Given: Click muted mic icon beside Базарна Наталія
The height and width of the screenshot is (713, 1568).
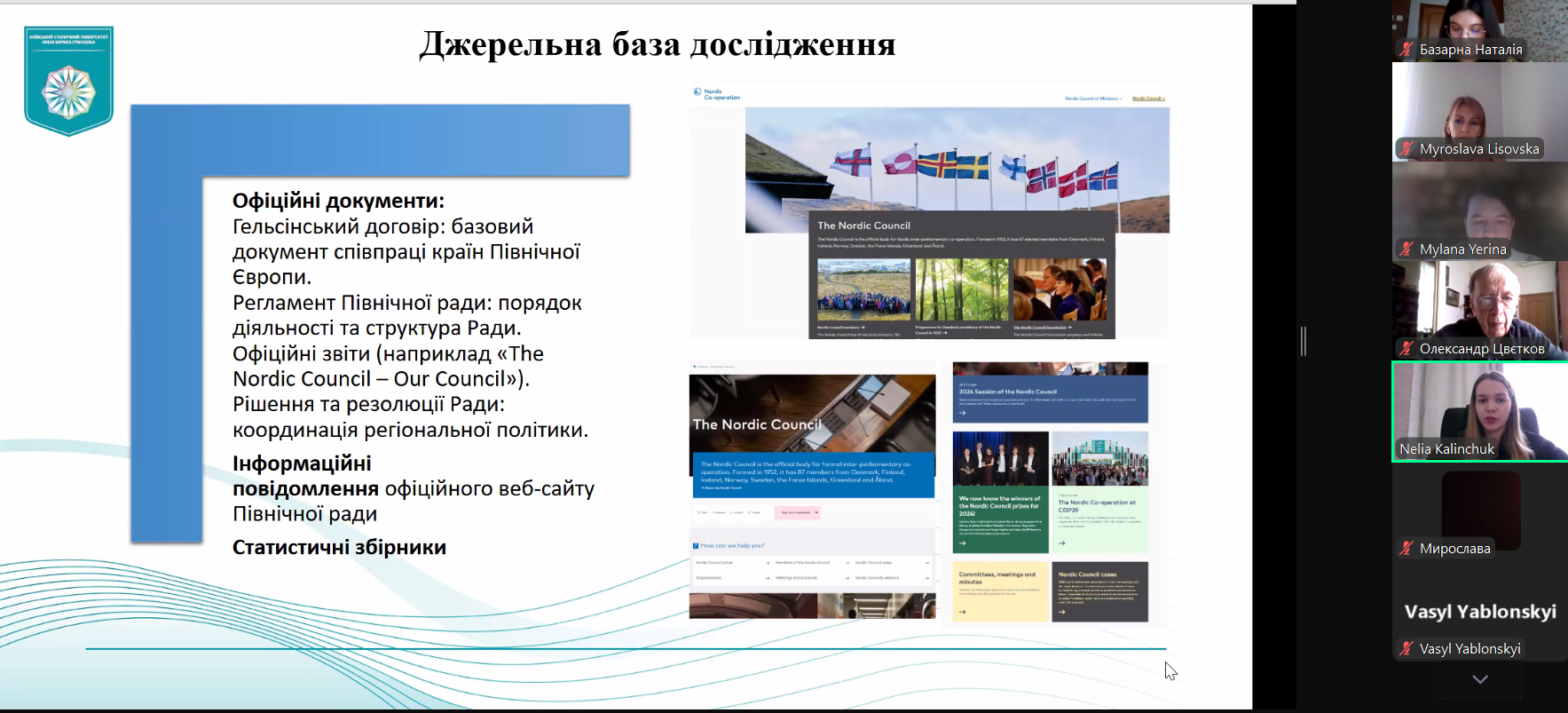Looking at the screenshot, I should pyautogui.click(x=1406, y=50).
